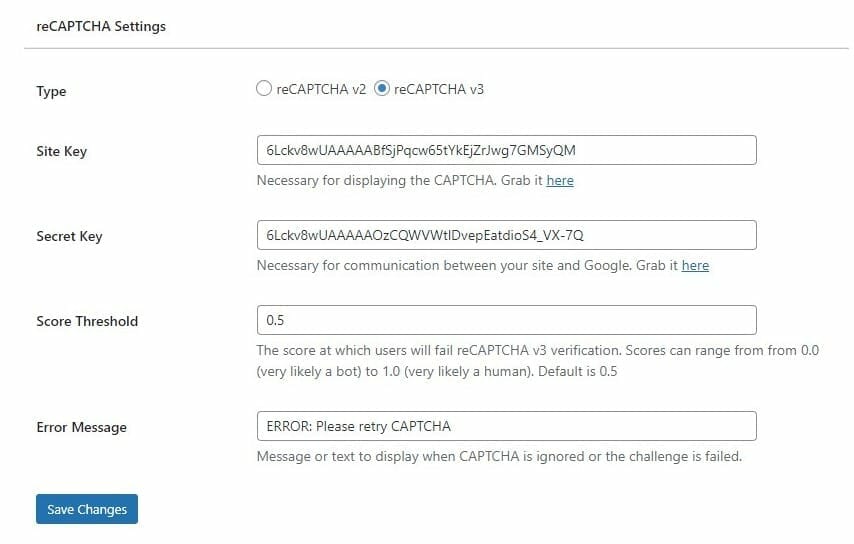Open the 'here' link below Site Key
Screen dimensions: 854x544
(x=560, y=180)
